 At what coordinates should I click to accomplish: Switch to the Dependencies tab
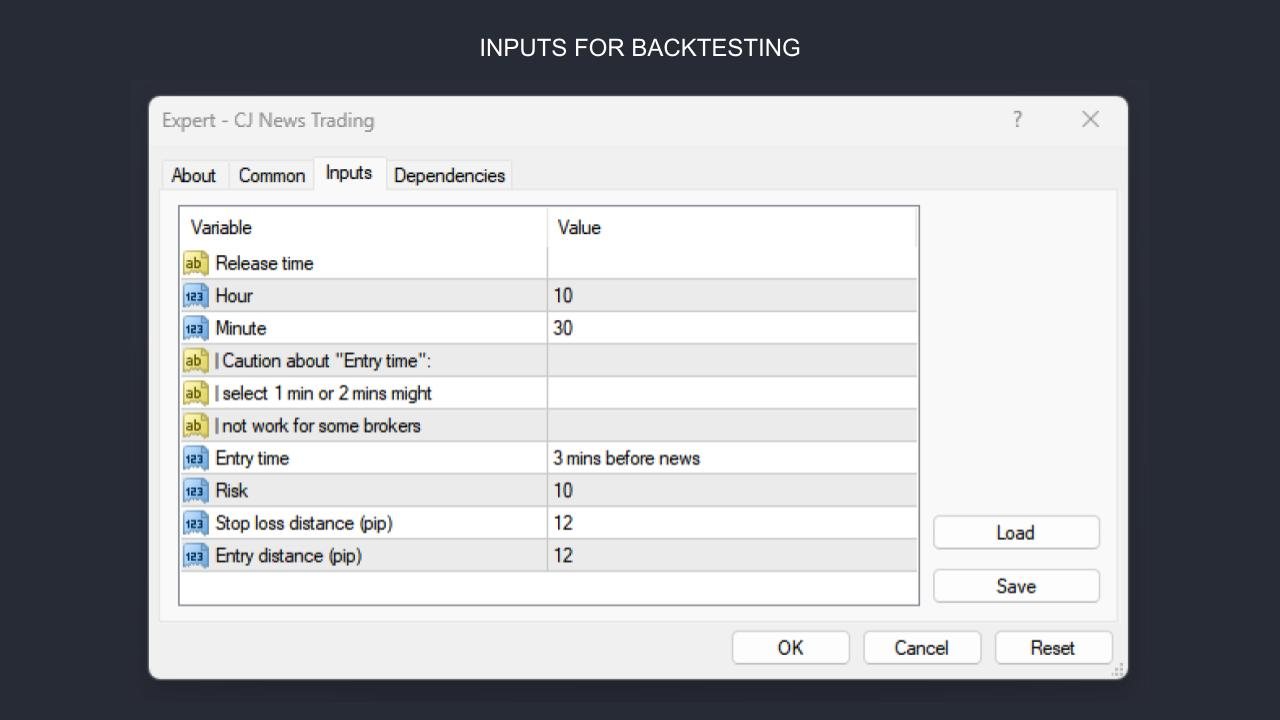click(449, 175)
